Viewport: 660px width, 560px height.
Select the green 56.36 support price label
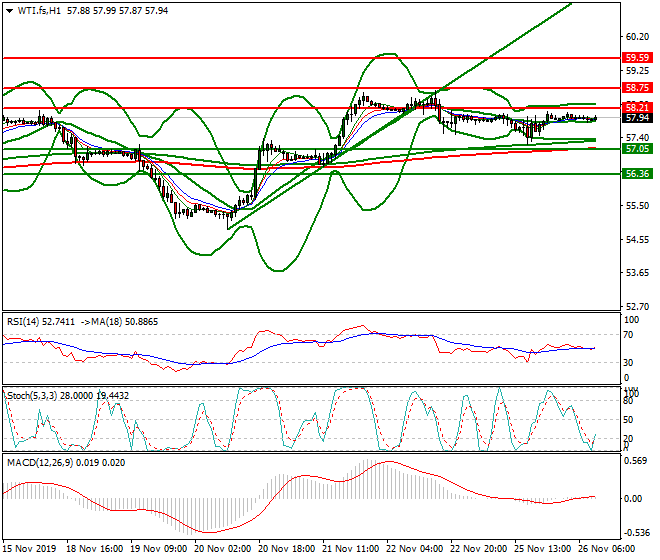click(x=637, y=174)
